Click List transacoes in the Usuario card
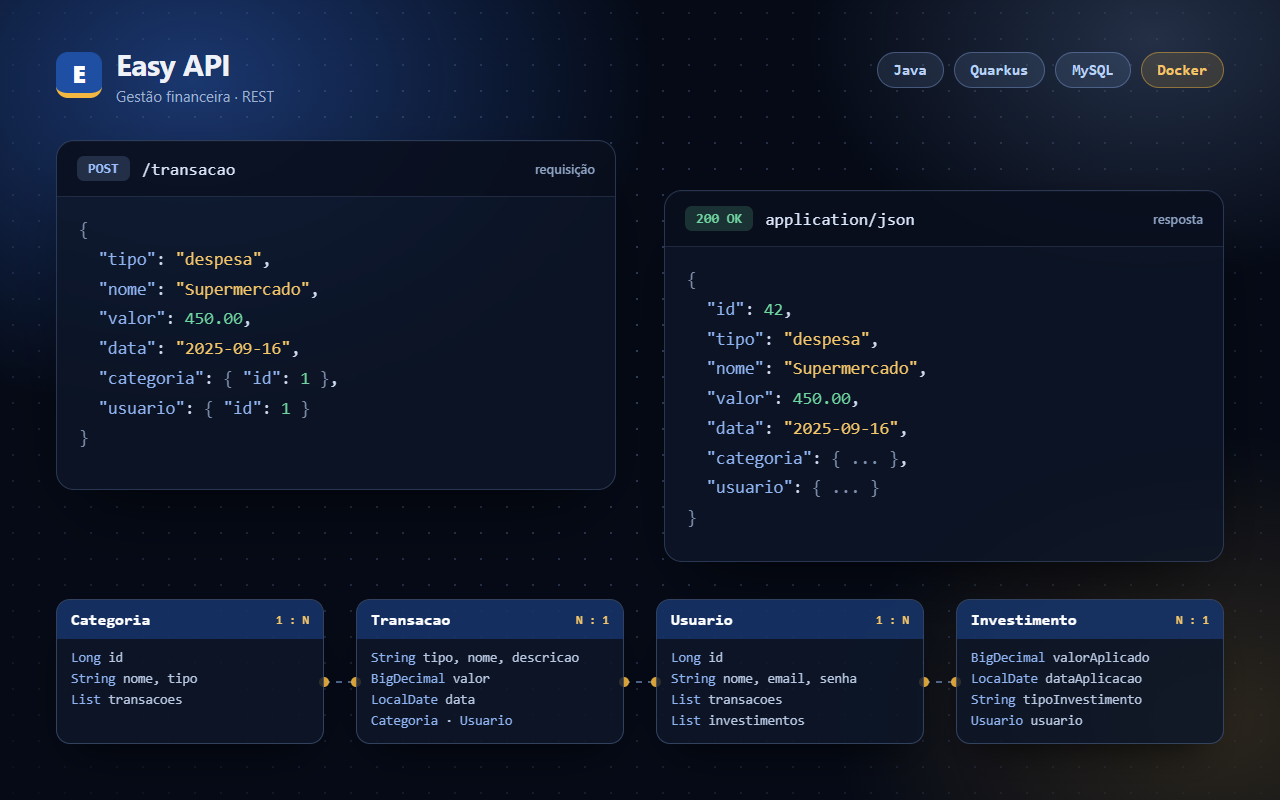This screenshot has height=800, width=1280. coord(727,700)
